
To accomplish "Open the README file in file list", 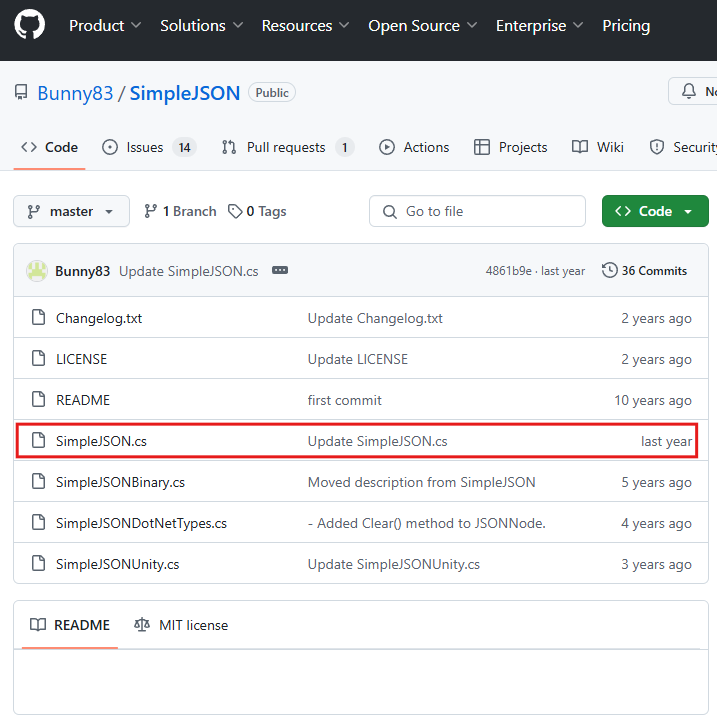I will point(83,400).
